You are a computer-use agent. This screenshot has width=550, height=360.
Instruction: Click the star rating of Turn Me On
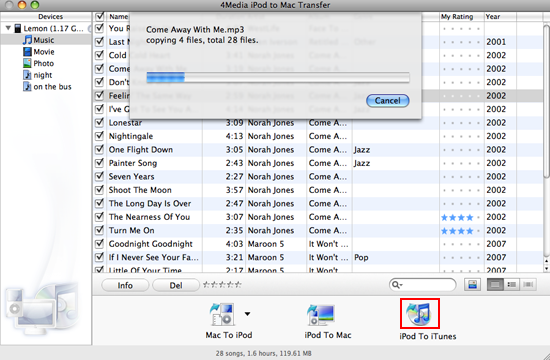[x=461, y=231]
